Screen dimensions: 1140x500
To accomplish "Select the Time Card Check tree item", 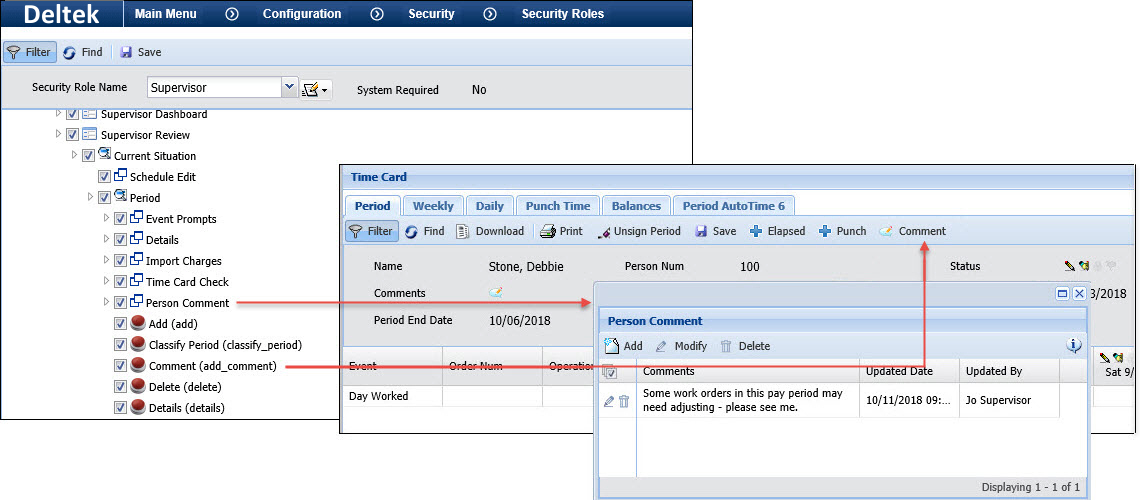I will pyautogui.click(x=187, y=282).
